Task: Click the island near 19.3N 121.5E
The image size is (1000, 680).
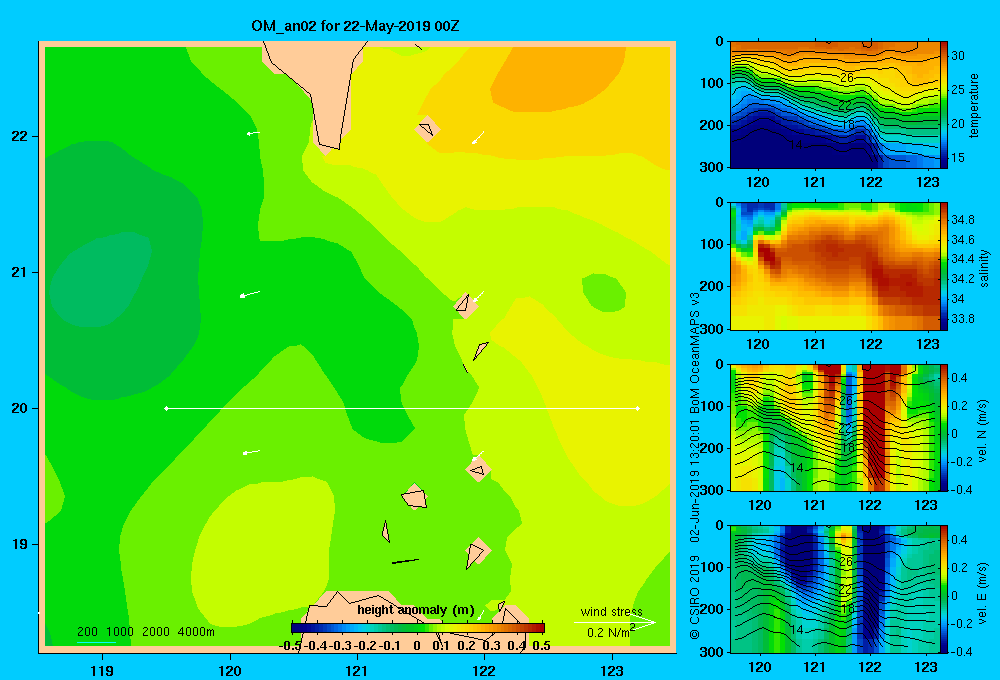Action: coord(414,497)
